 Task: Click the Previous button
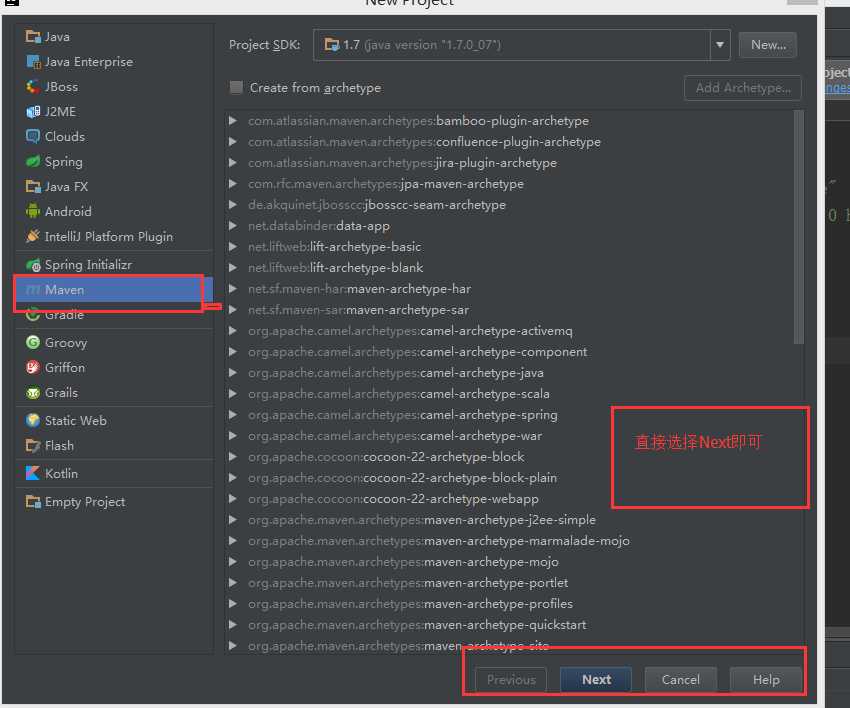click(x=511, y=679)
